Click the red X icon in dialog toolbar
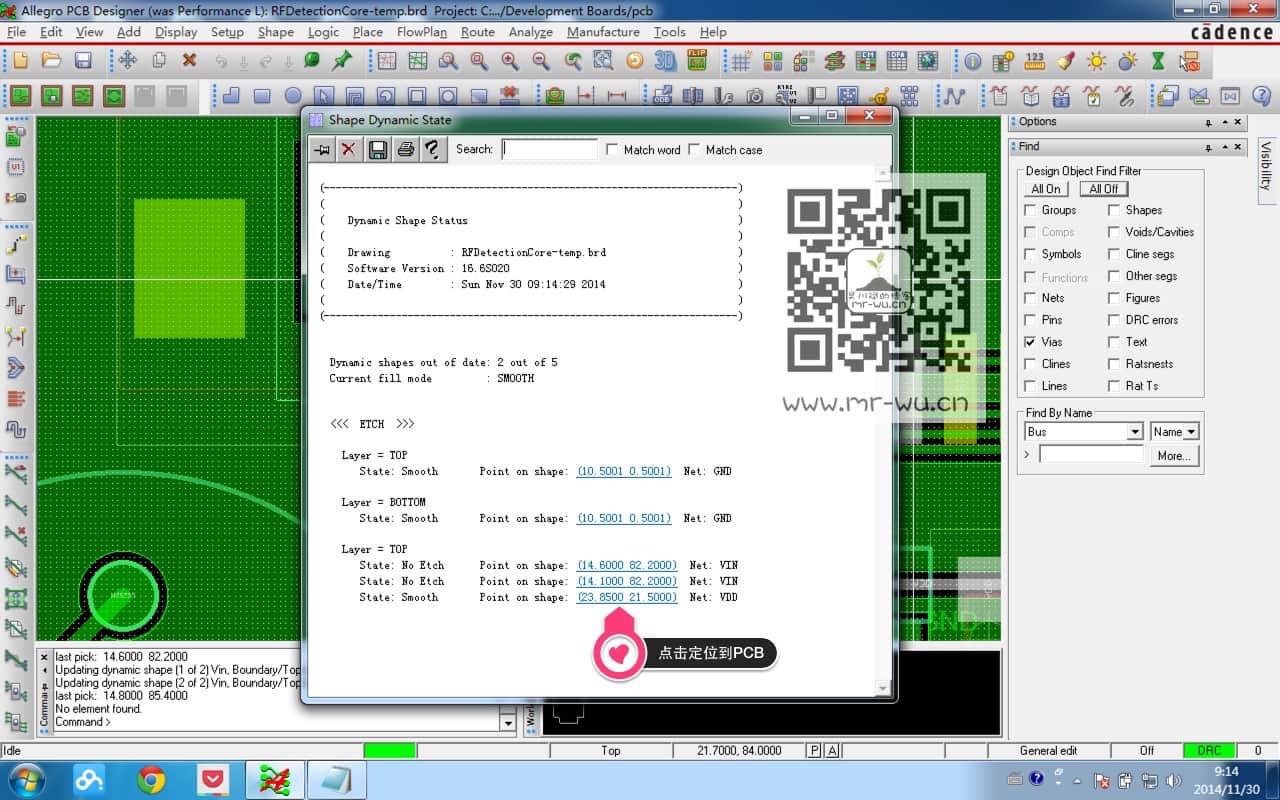 pyautogui.click(x=348, y=150)
